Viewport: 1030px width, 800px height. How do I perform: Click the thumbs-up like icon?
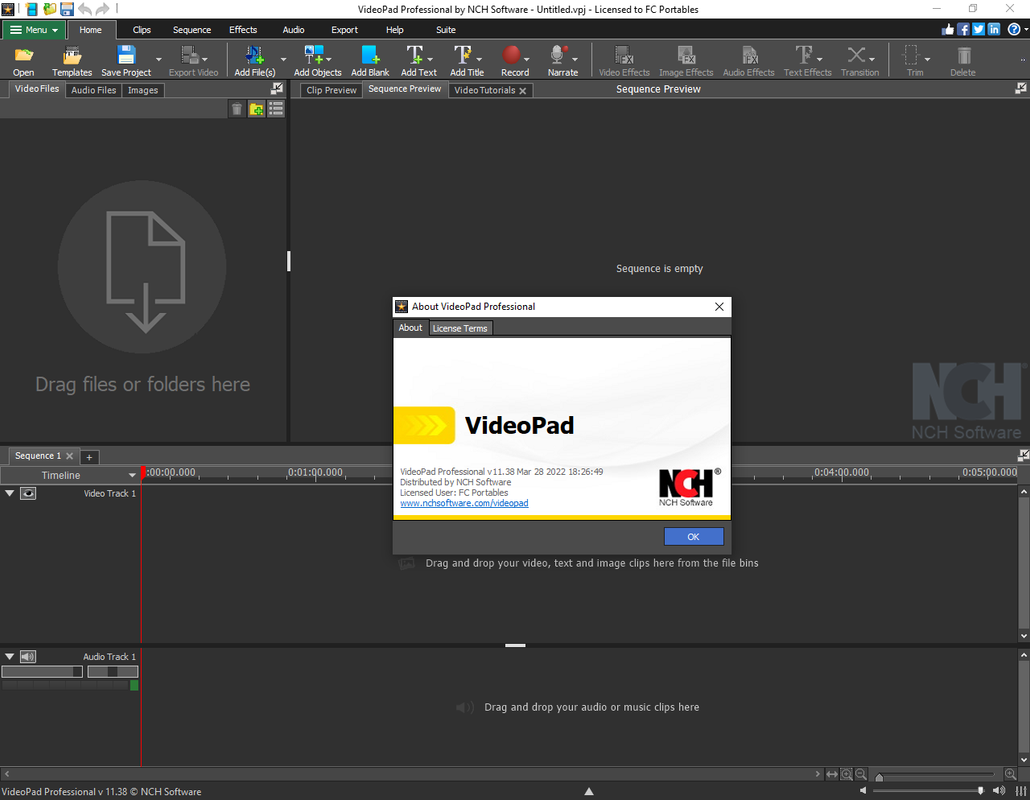[x=948, y=29]
